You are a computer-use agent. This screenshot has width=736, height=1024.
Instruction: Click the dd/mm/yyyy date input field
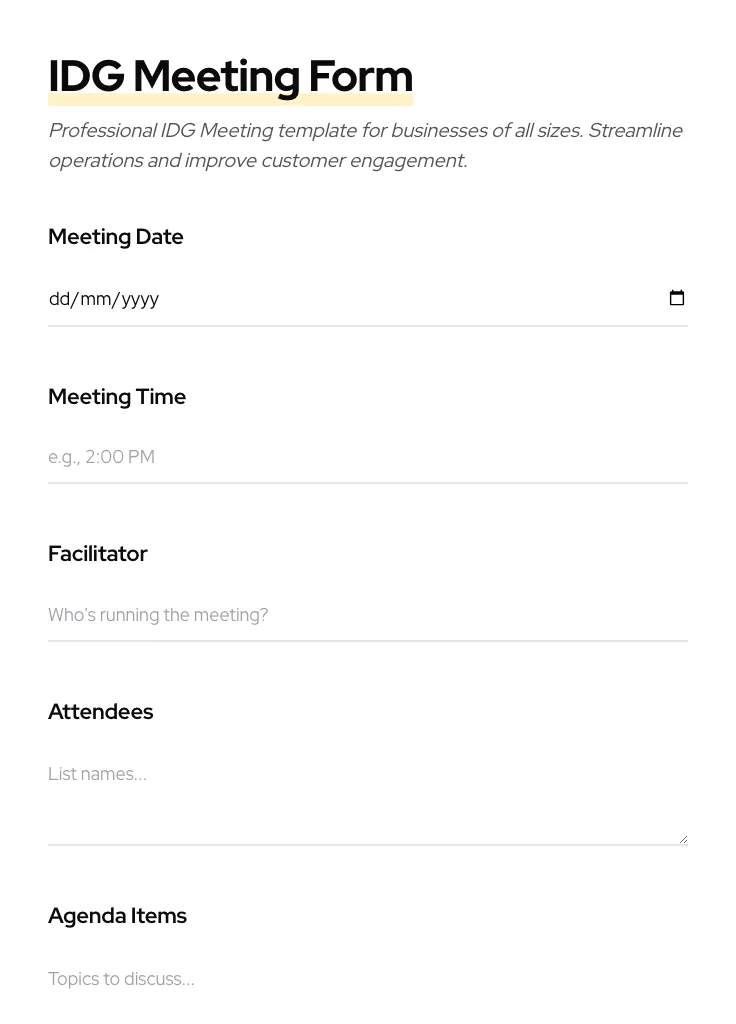(x=300, y=298)
